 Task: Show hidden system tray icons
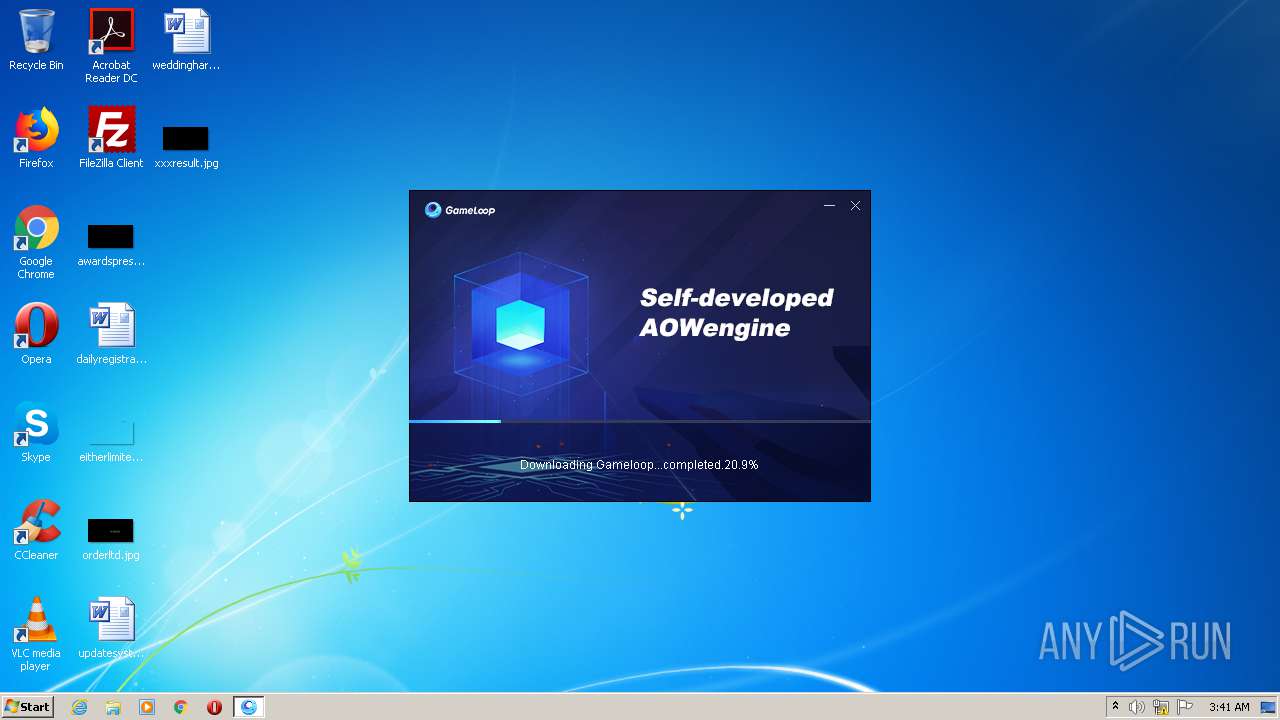[1115, 707]
